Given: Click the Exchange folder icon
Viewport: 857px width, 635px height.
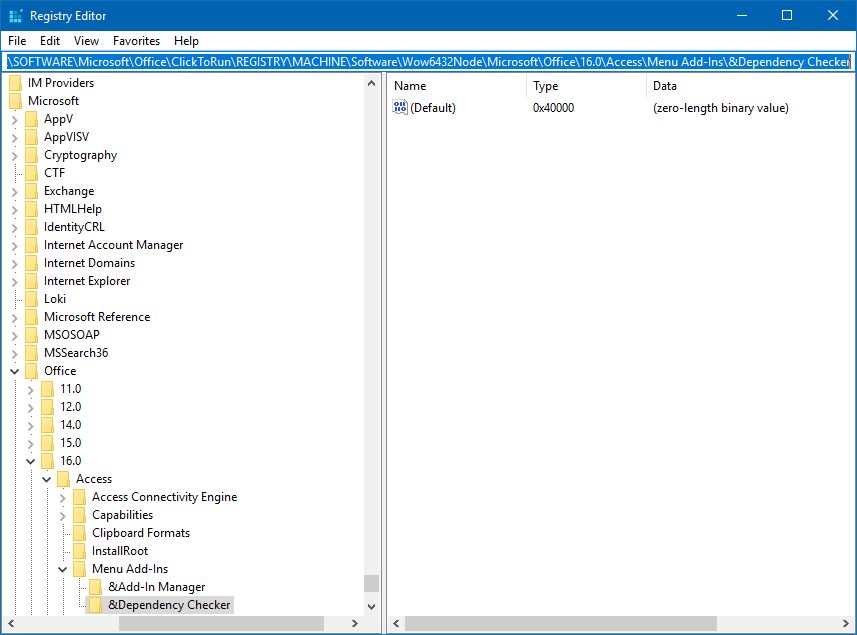Looking at the screenshot, I should (x=32, y=191).
